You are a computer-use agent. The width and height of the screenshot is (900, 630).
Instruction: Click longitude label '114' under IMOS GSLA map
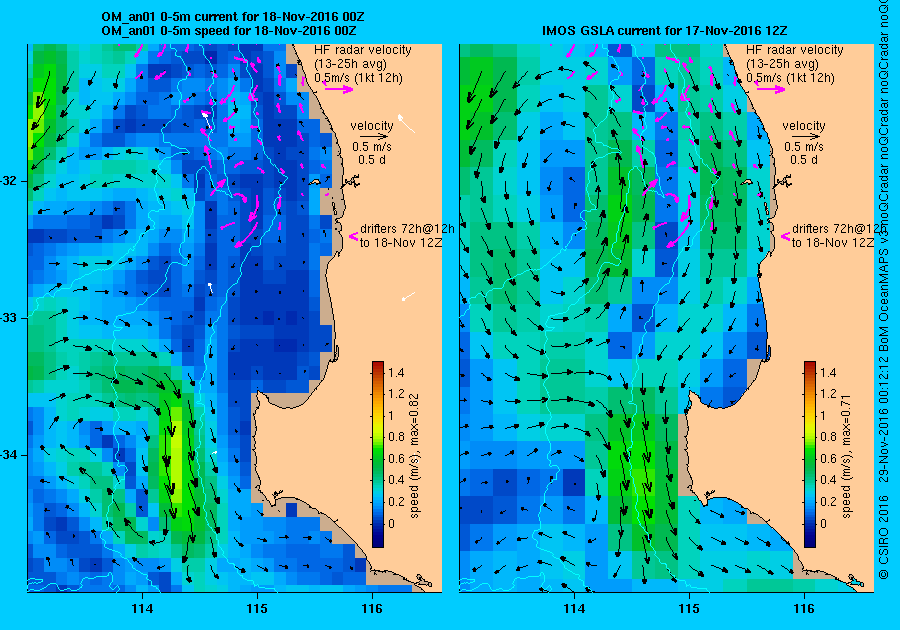click(x=575, y=609)
